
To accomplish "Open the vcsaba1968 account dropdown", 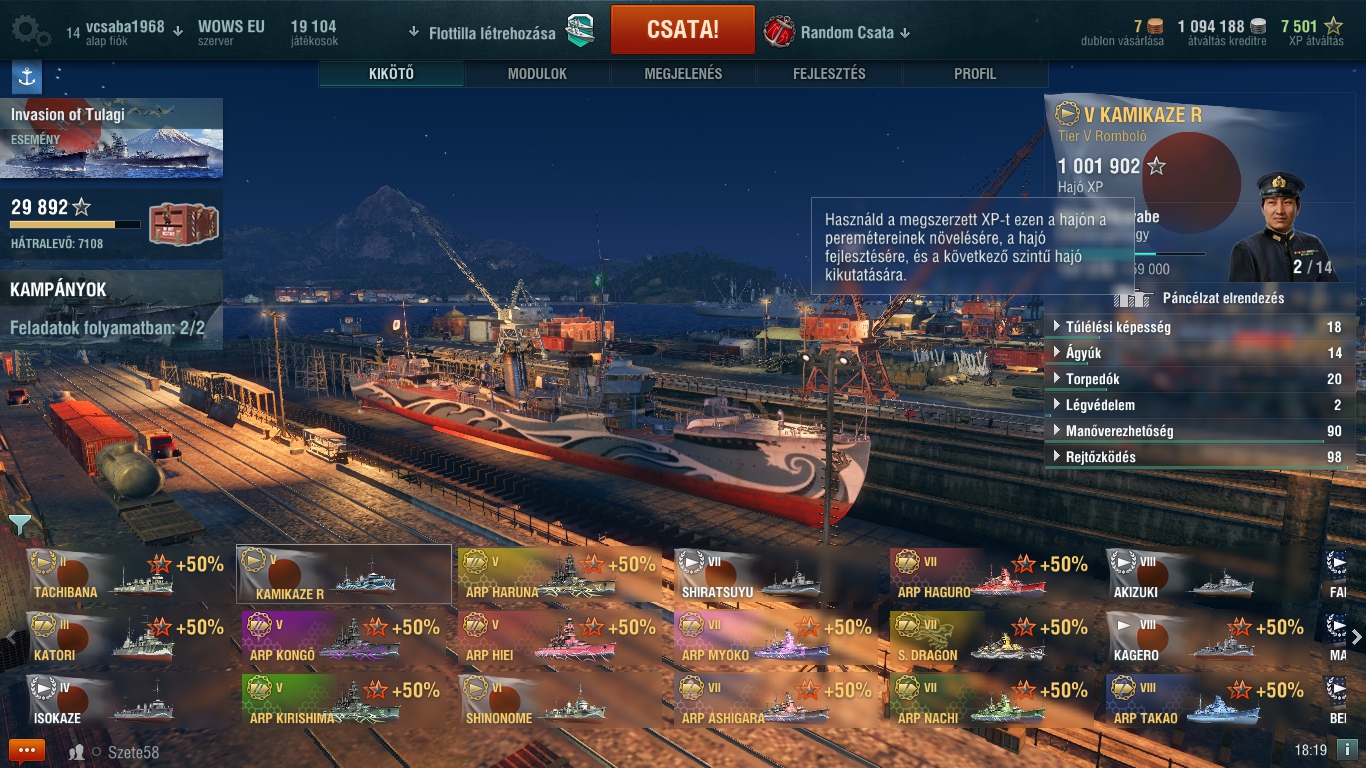I will coord(178,30).
